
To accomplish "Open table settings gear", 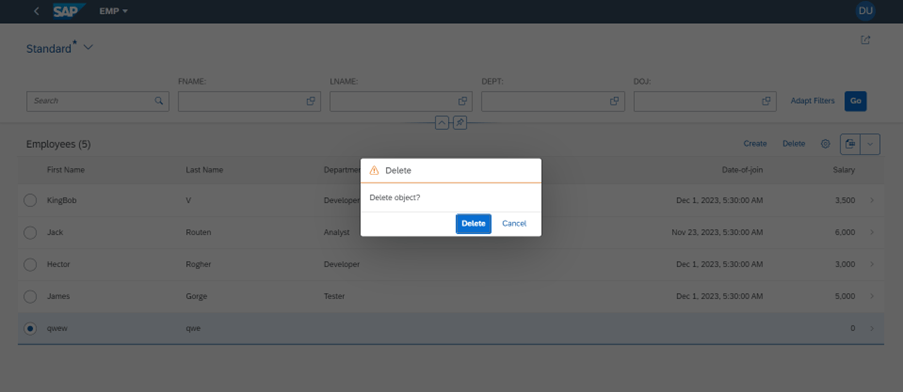I will pos(825,144).
